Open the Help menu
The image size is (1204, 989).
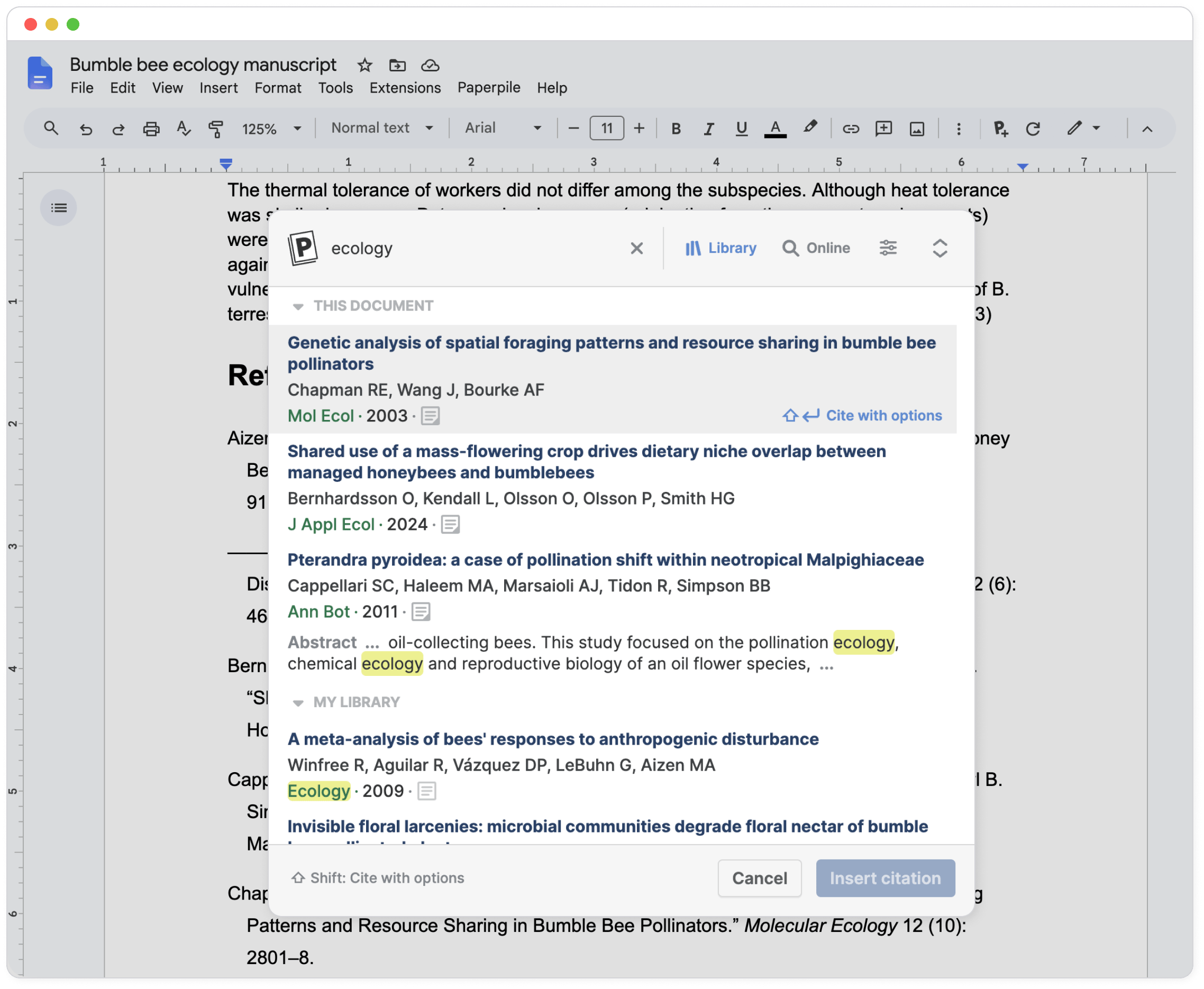[552, 88]
